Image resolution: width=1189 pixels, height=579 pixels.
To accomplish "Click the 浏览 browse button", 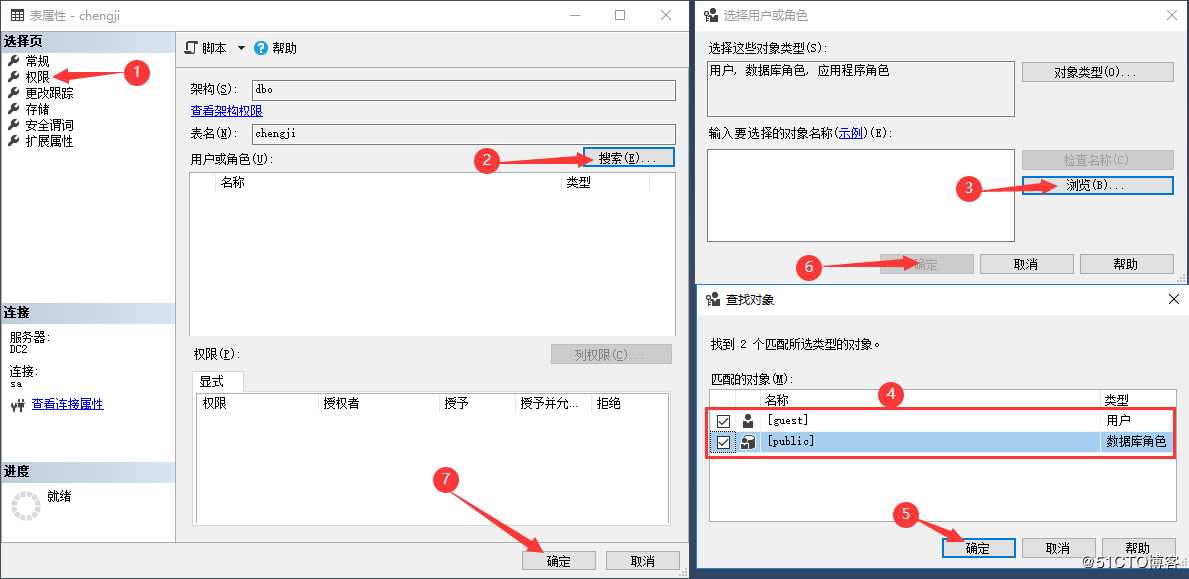I will pos(1097,185).
